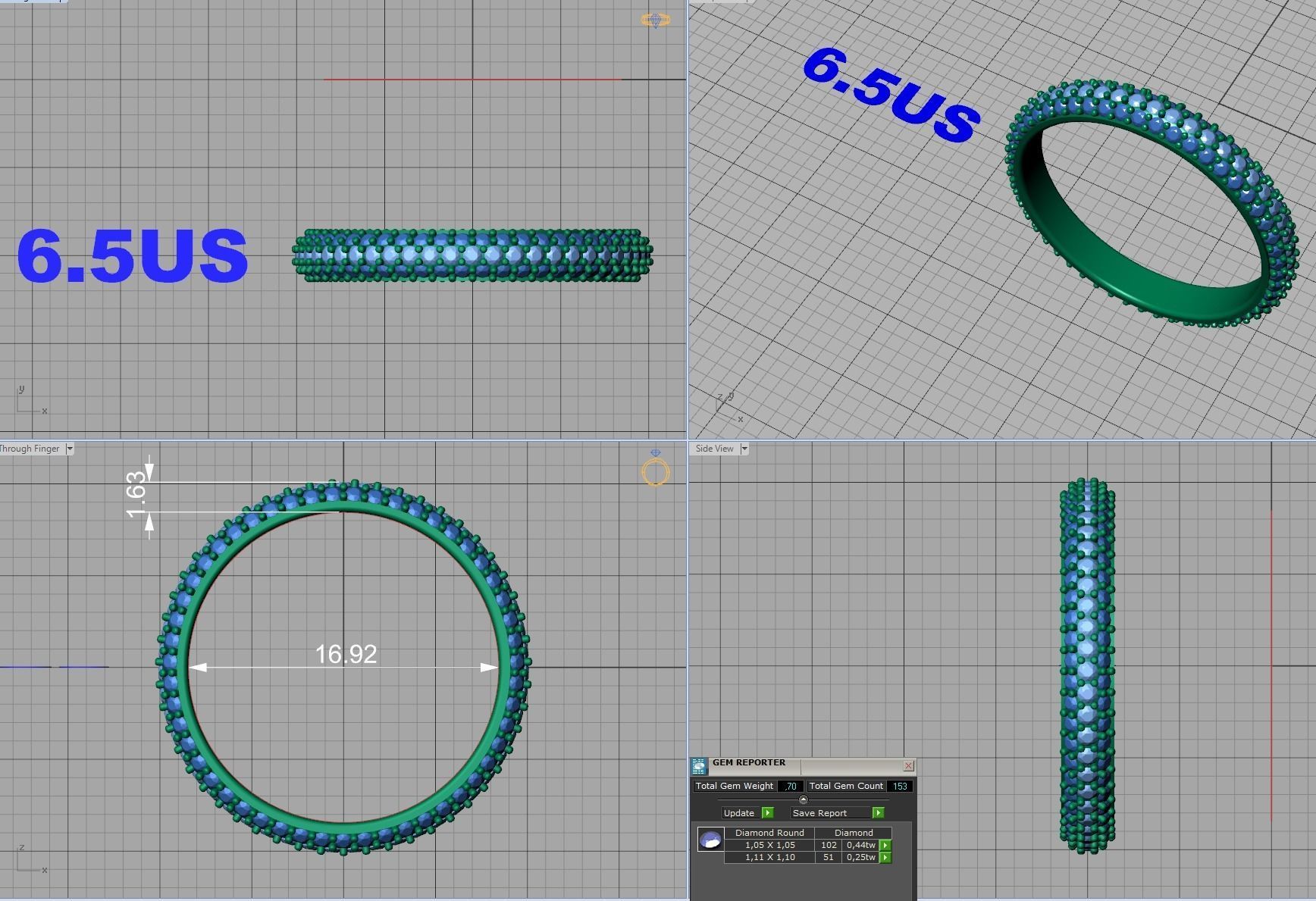The image size is (1316, 901).
Task: Click the Total Gem Count value field
Action: click(x=900, y=786)
